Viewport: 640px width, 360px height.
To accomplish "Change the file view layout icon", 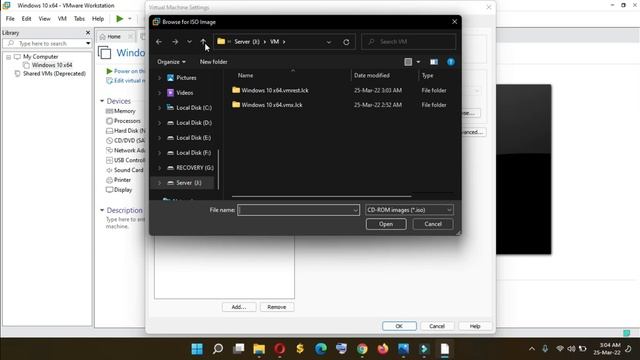I will coord(408,62).
